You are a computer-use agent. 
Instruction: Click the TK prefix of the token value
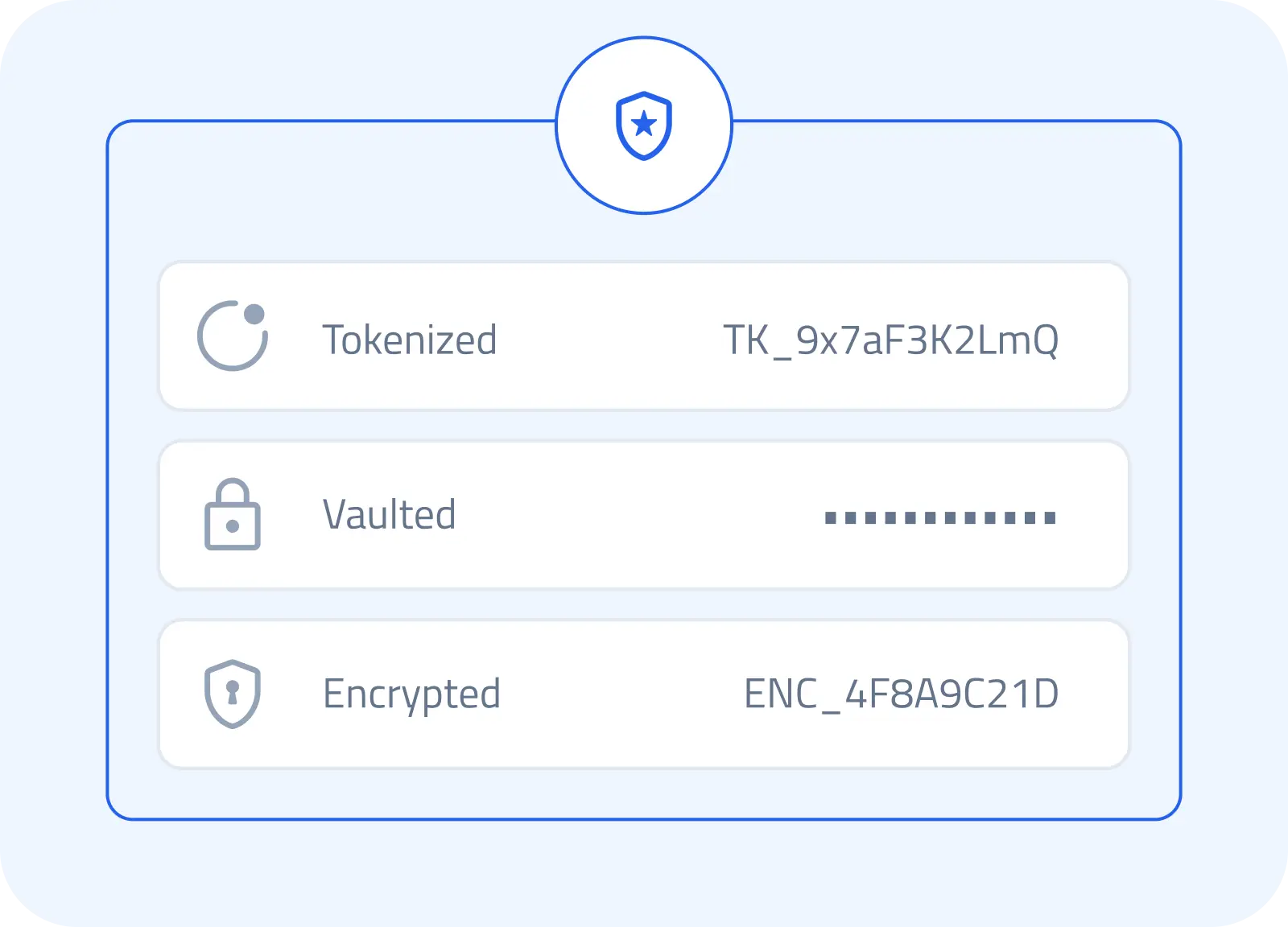(746, 340)
